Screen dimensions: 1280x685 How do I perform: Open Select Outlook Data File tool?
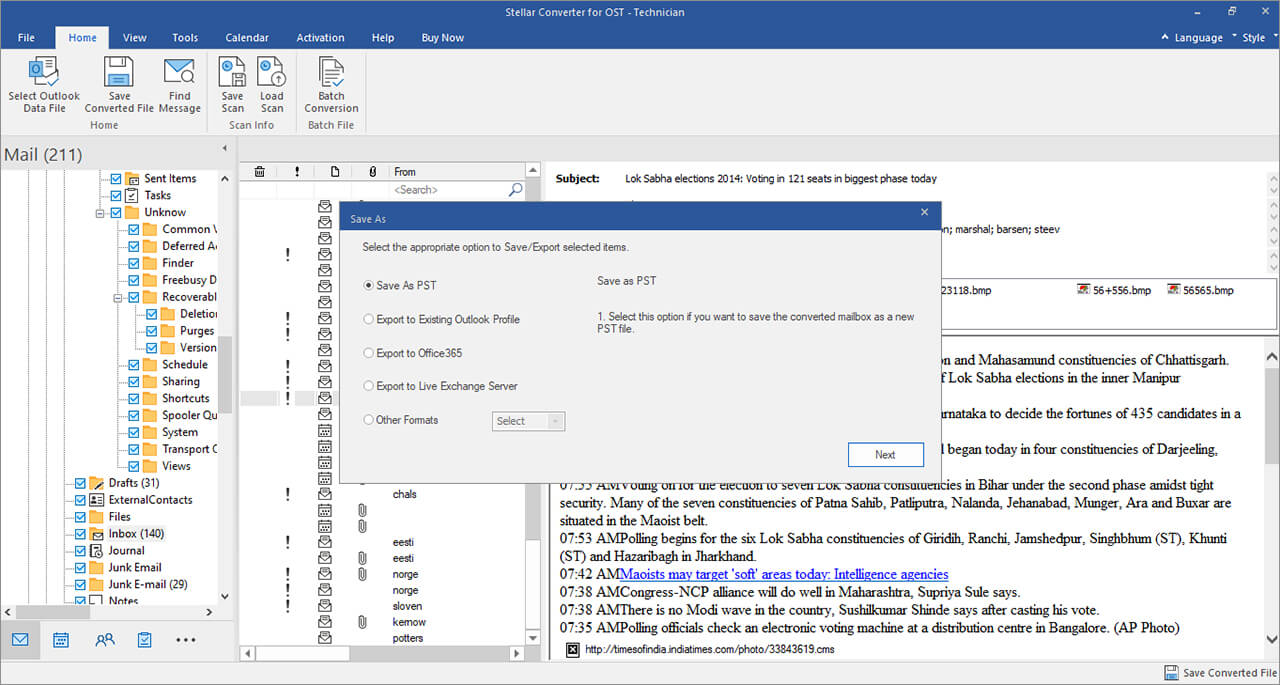point(44,84)
